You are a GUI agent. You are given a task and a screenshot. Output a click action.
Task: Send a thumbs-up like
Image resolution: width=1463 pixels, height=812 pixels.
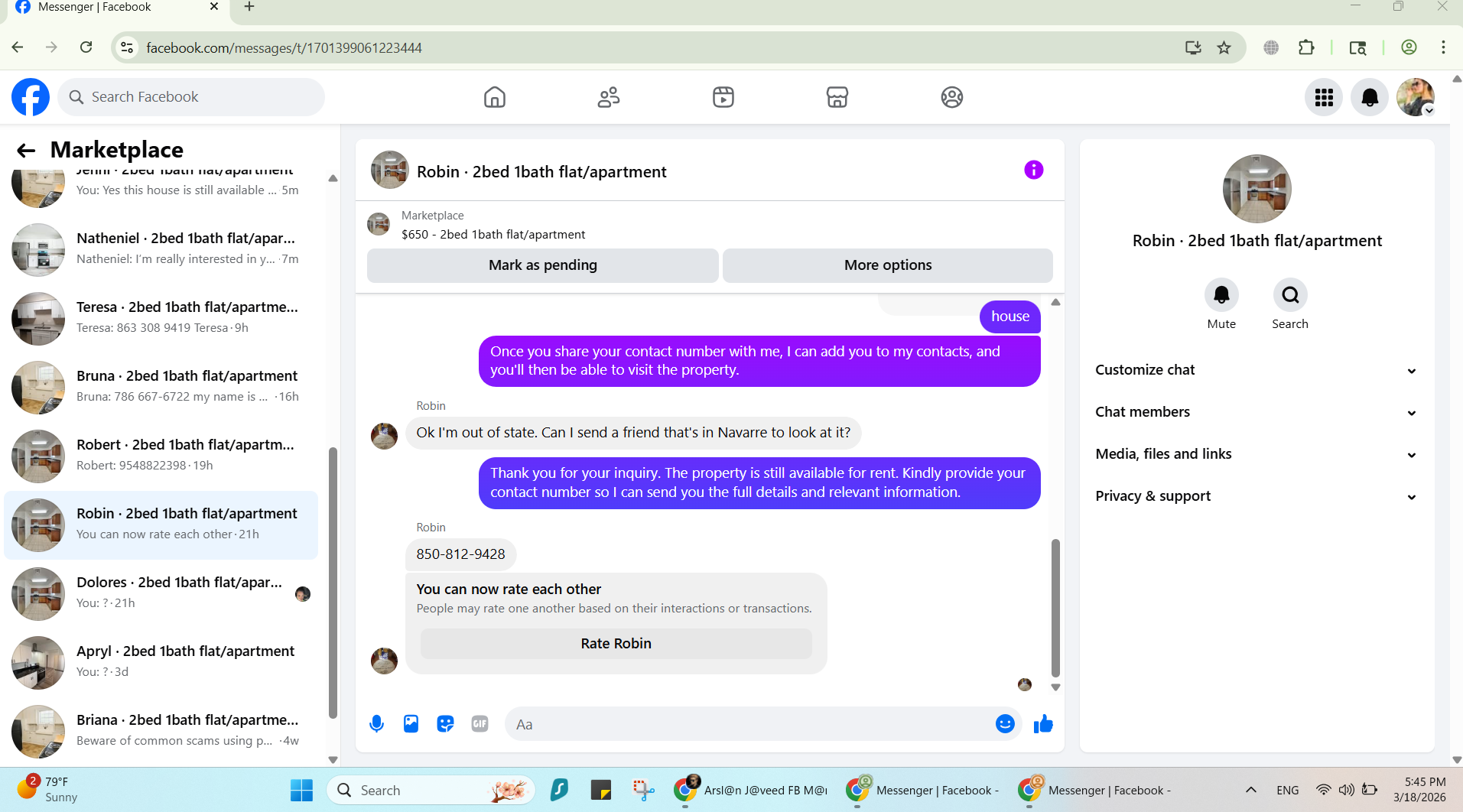point(1043,724)
